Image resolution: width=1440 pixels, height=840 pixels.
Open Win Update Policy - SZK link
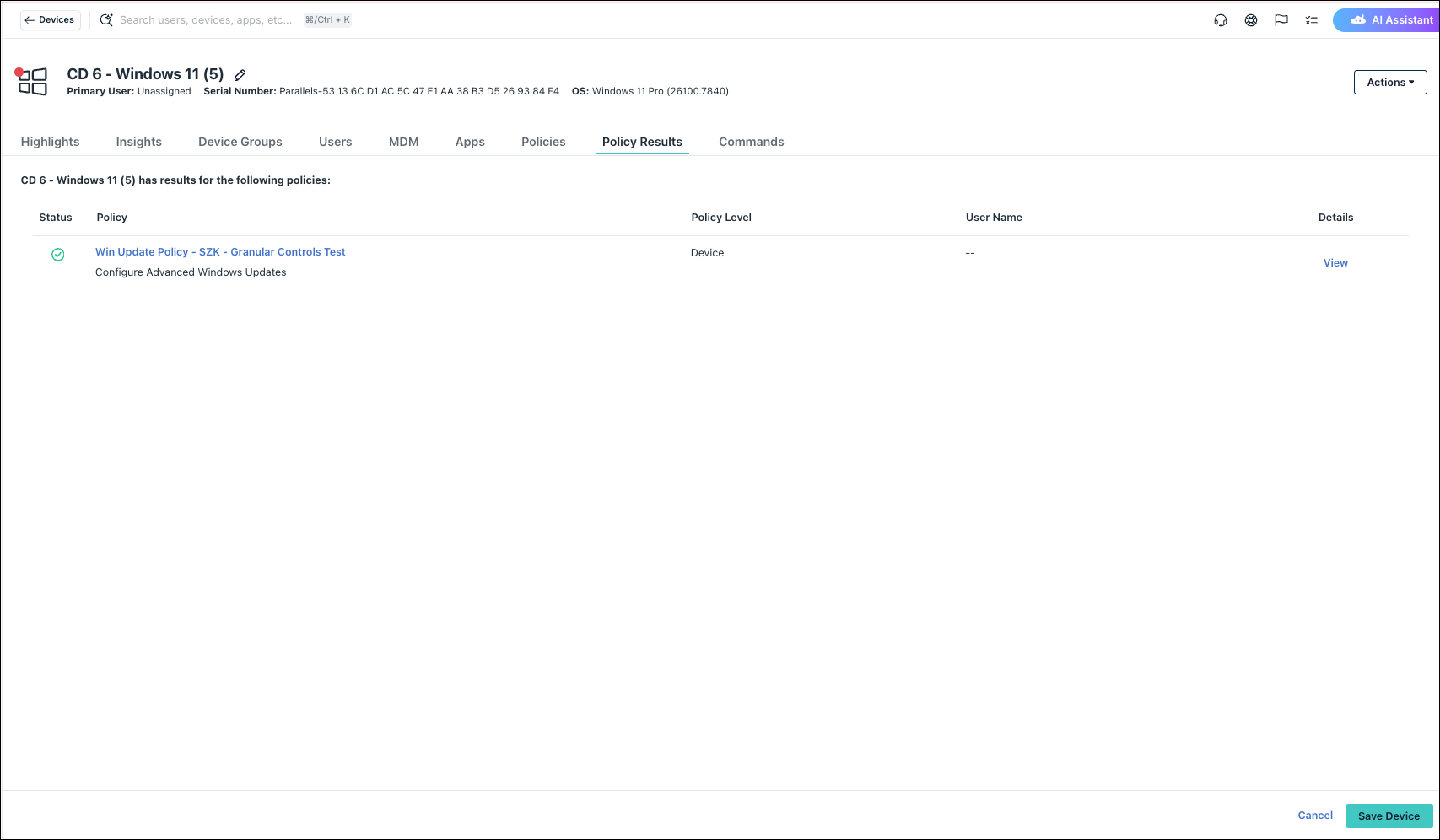click(x=220, y=252)
